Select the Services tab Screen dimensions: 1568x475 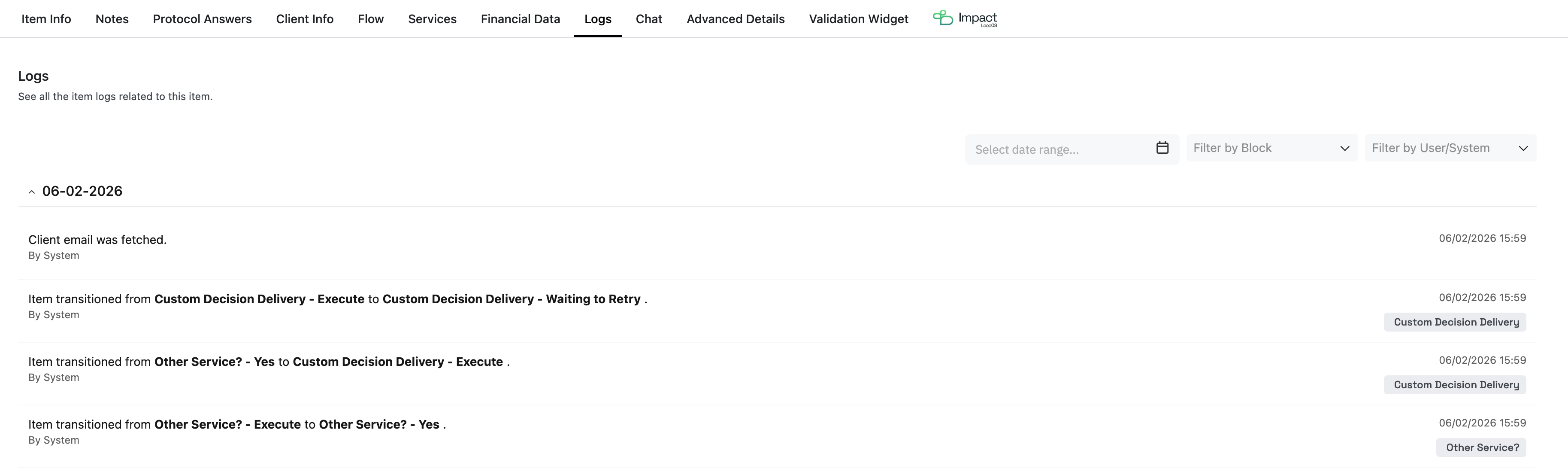432,19
